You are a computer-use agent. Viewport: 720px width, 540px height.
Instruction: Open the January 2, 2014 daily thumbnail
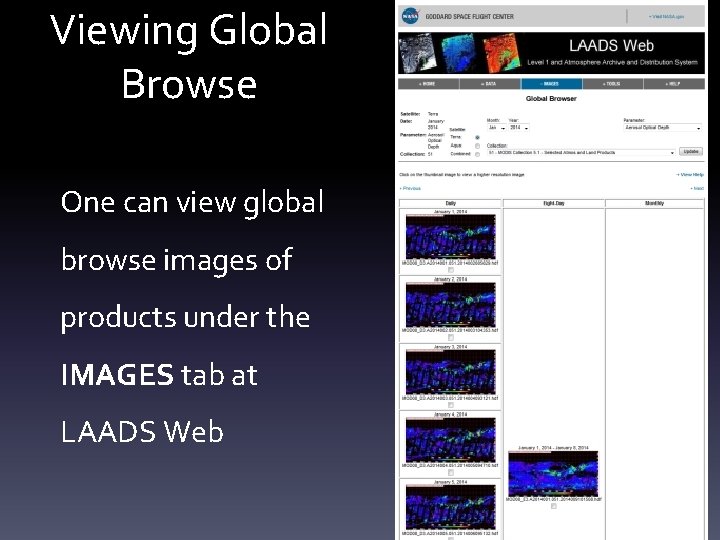coord(450,304)
